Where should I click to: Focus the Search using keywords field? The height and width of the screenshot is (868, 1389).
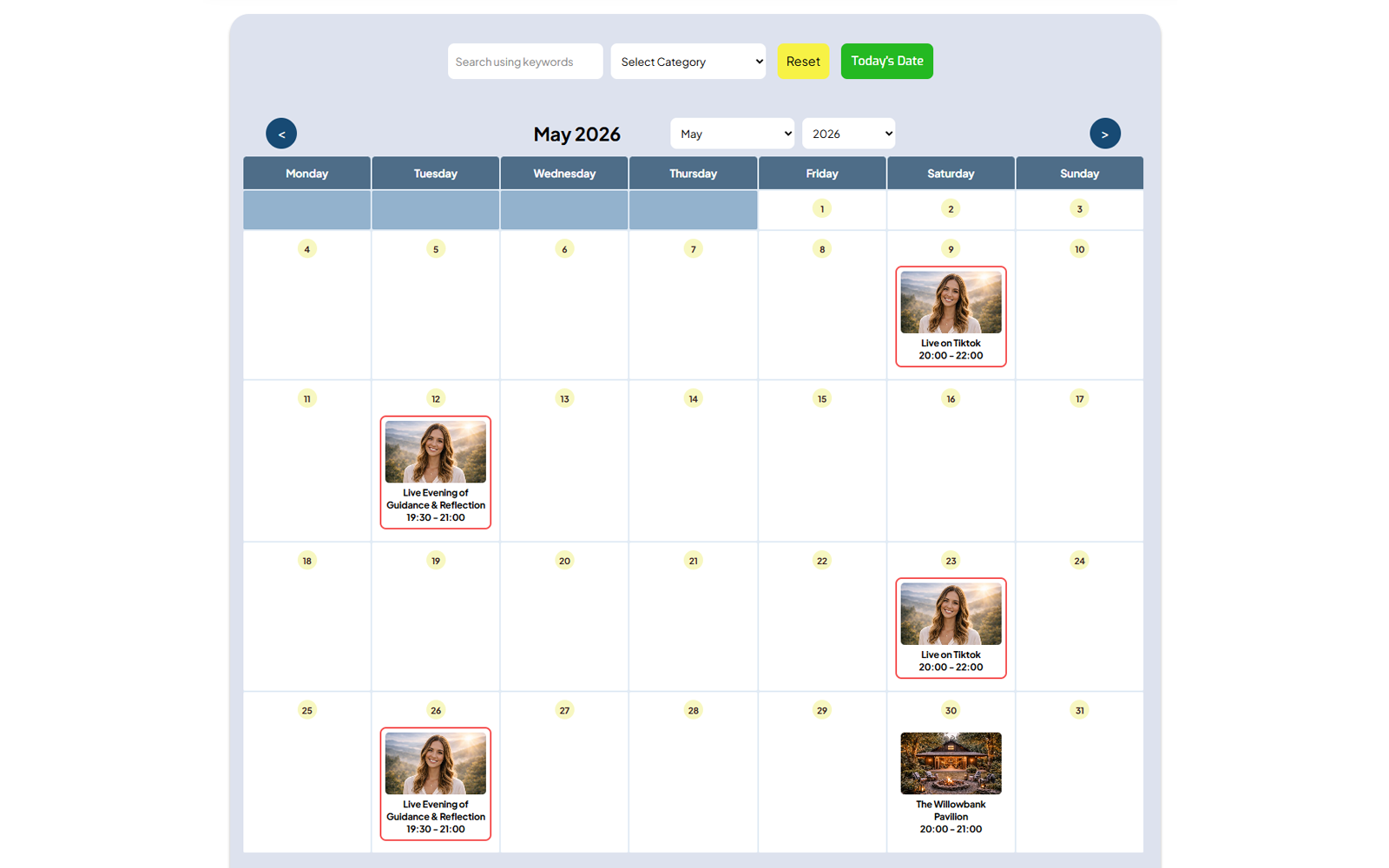[524, 62]
